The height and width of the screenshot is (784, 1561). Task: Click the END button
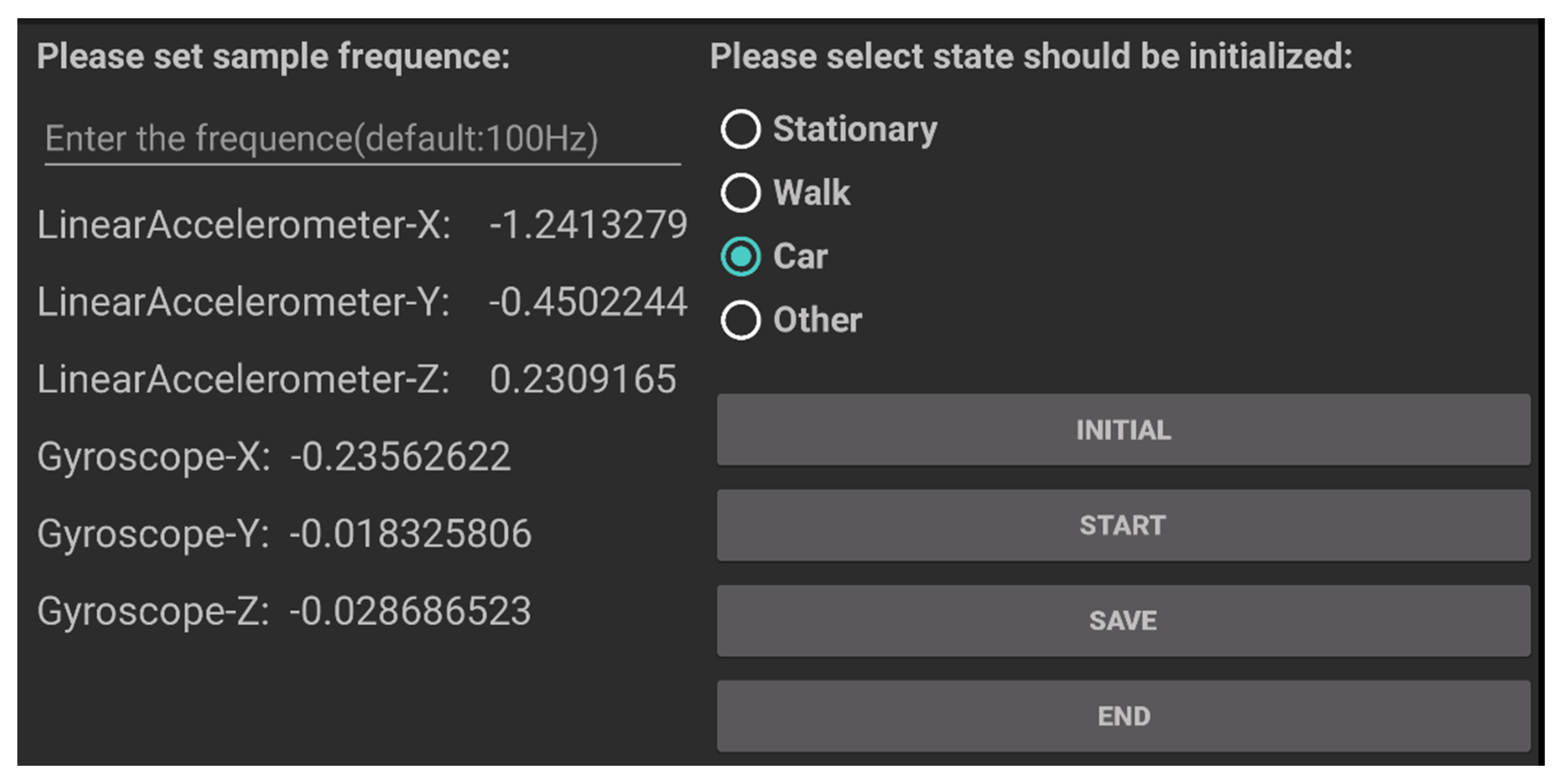pos(1123,716)
